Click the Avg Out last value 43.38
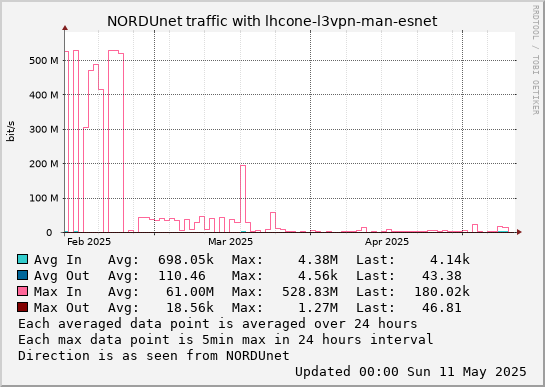Viewport: 545px width, 387px height. tap(442, 276)
